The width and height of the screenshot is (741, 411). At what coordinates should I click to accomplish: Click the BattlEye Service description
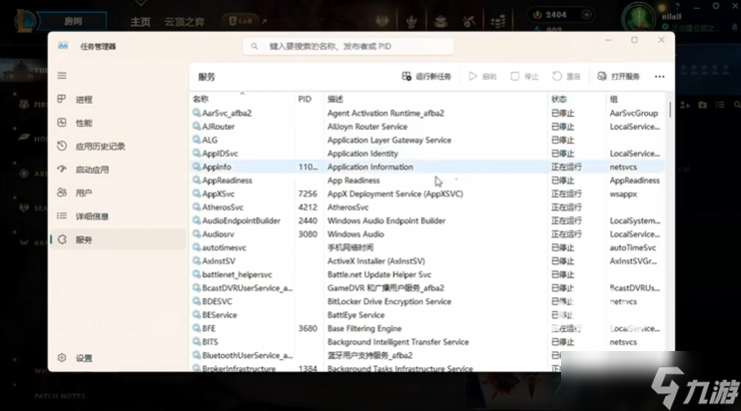[x=356, y=315]
